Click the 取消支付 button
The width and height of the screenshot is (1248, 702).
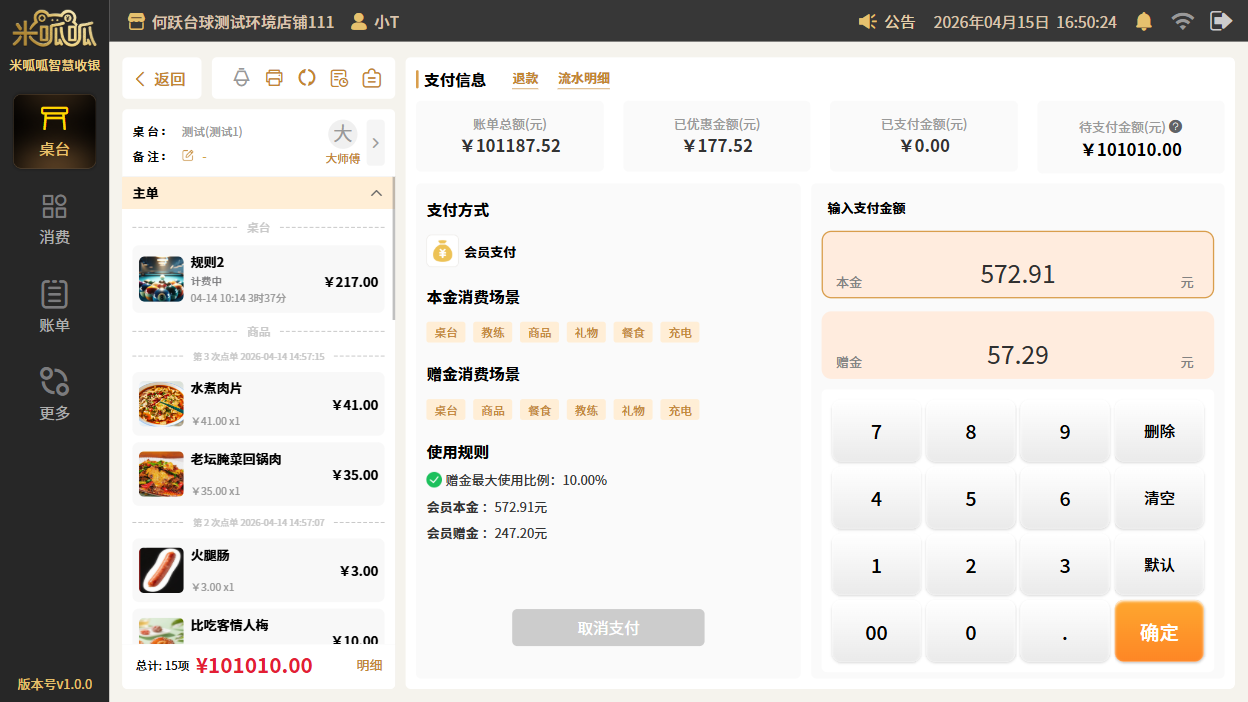click(x=608, y=628)
